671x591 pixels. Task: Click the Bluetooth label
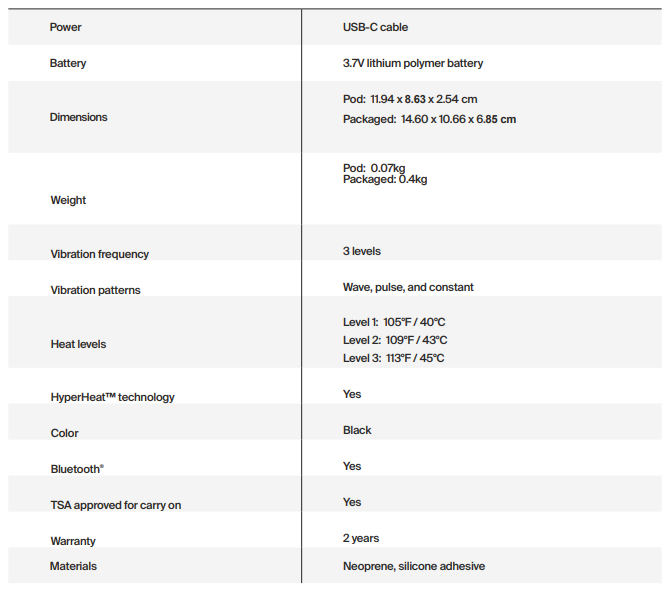pyautogui.click(x=77, y=469)
